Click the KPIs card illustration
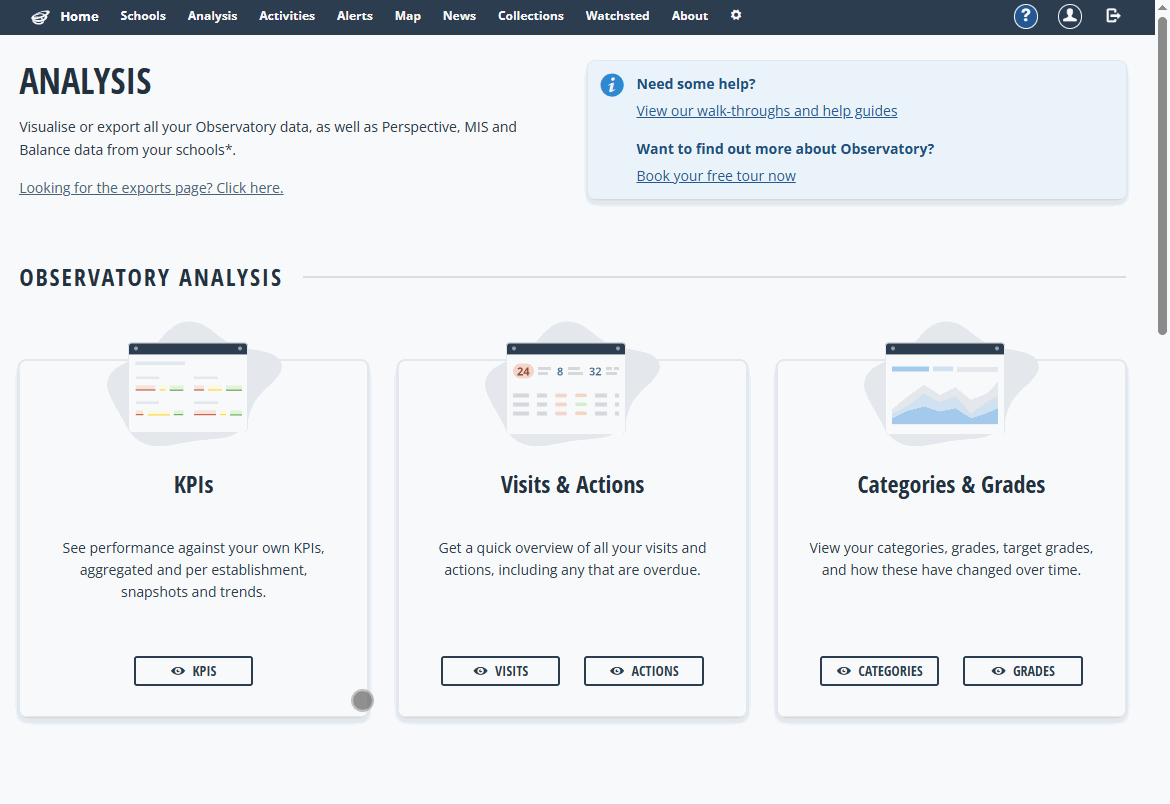The width and height of the screenshot is (1170, 804). point(188,387)
